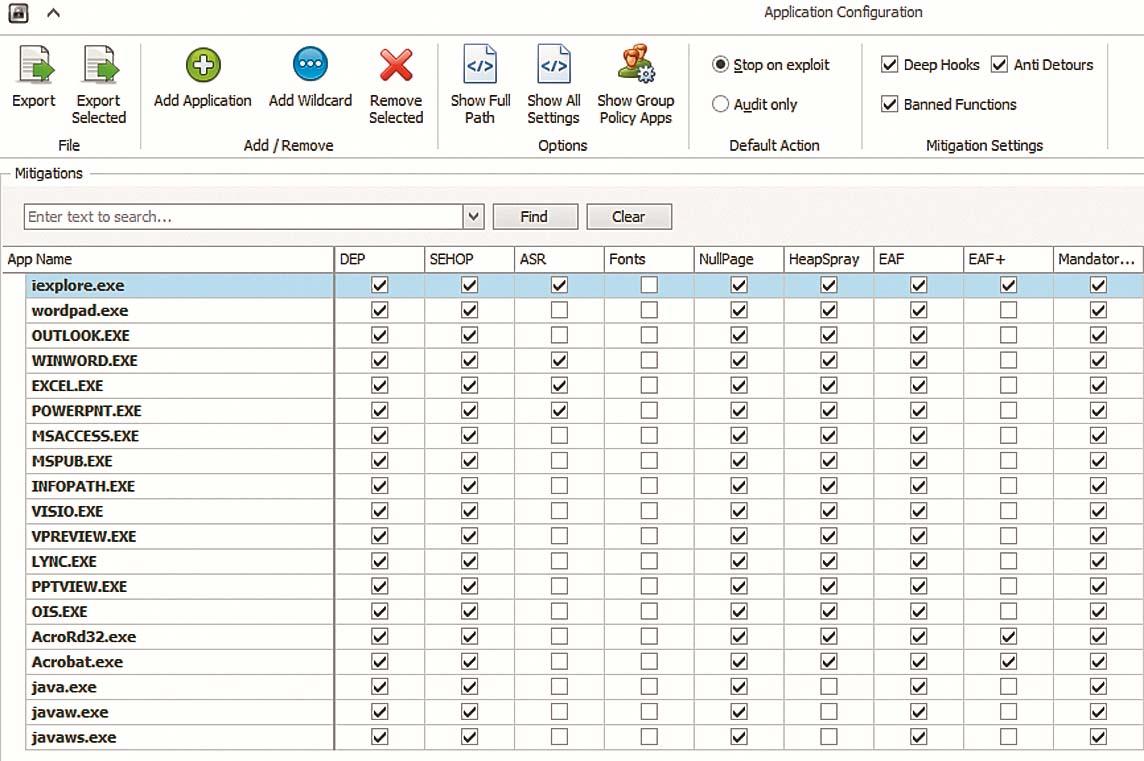The image size is (1144, 761).
Task: Uncheck the Anti Detours option
Action: (1000, 65)
